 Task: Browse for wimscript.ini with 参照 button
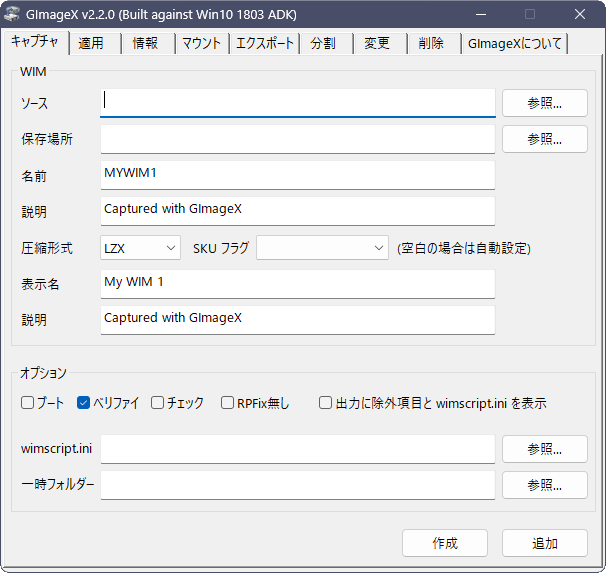545,449
